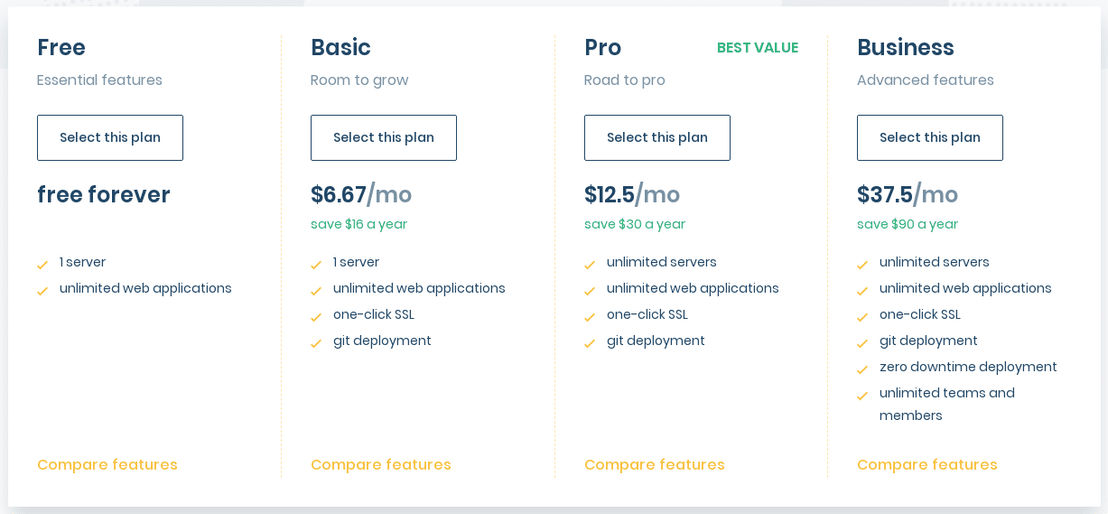
Task: Click checkmark icon beside Free plan's 1 server
Action: point(42,265)
